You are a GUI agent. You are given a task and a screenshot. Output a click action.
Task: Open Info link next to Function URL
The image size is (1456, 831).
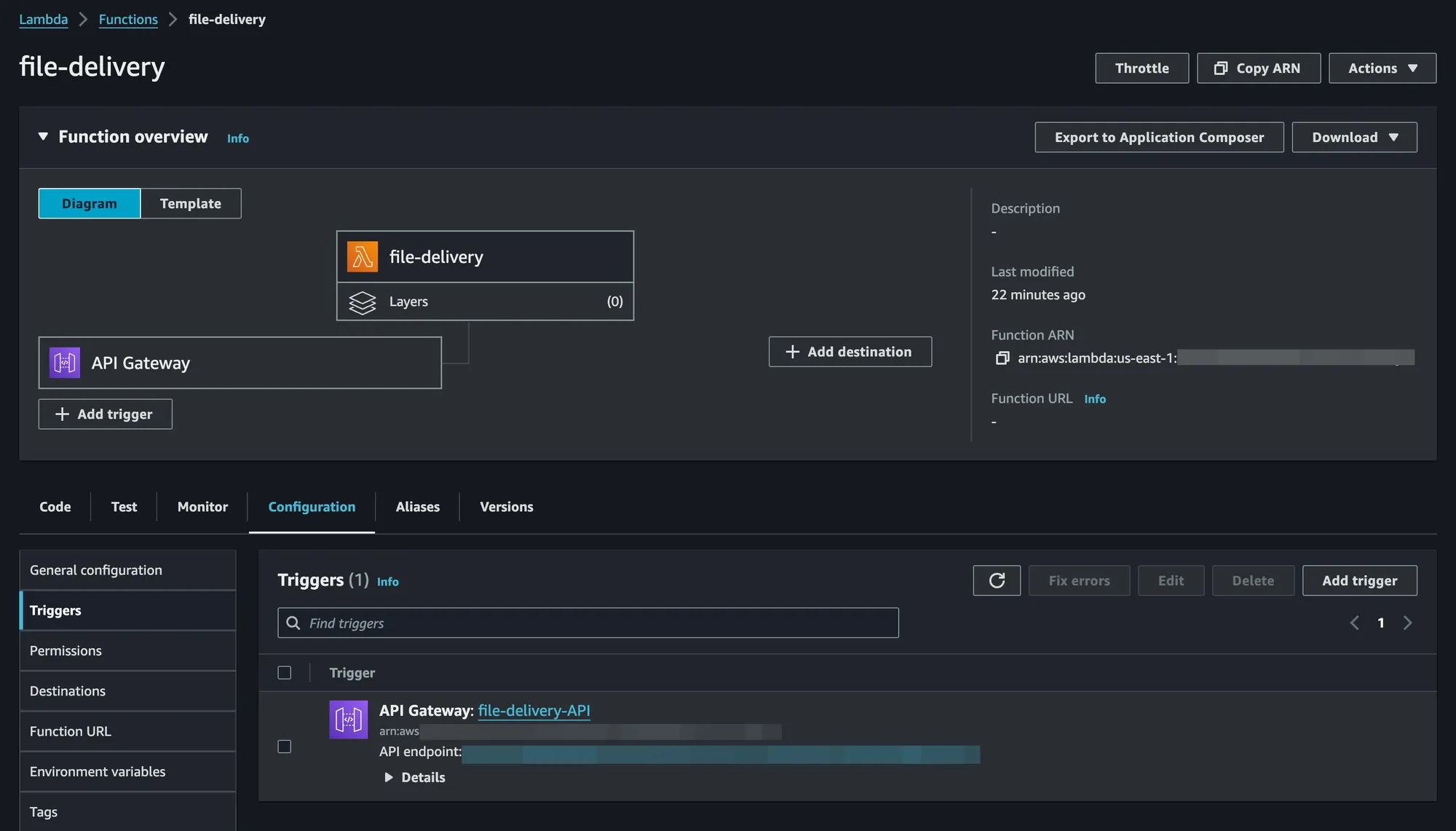pos(1095,399)
